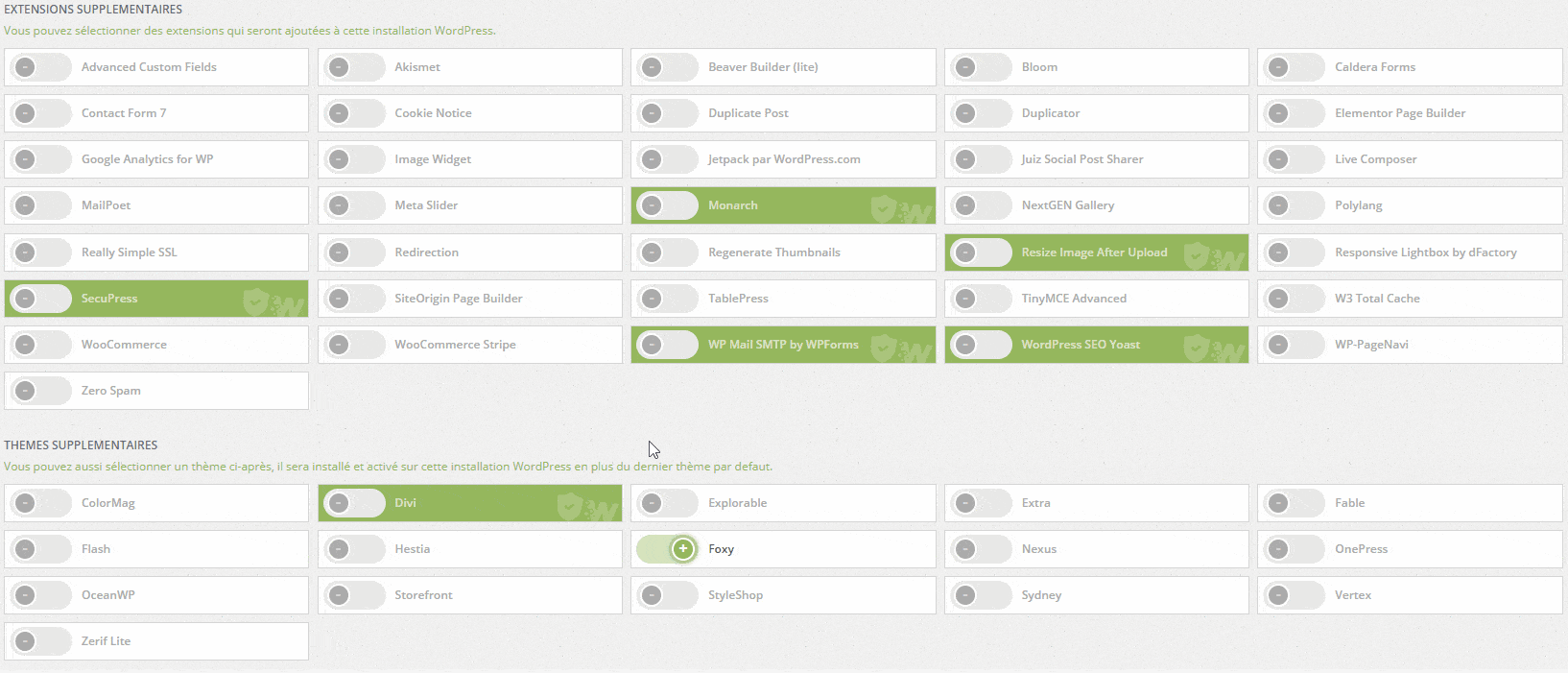Screen dimensions: 1568x673
Task: Click the WordPress SEO Yoast label
Action: point(1081,345)
